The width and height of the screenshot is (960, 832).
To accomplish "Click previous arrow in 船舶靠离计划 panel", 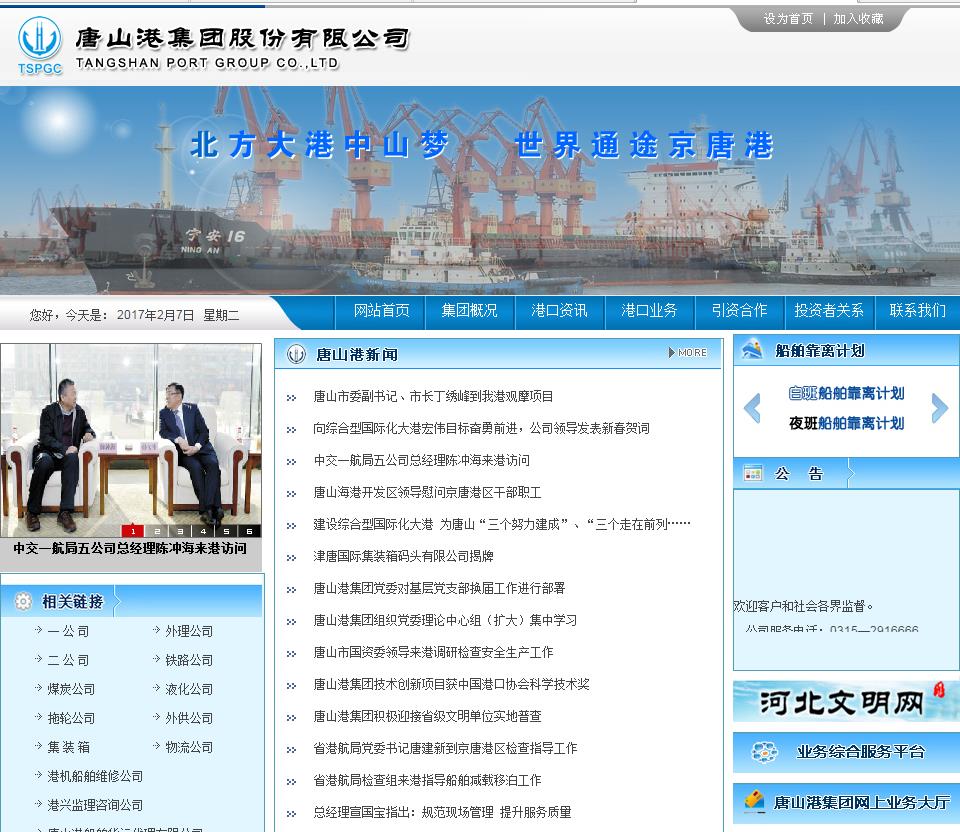I will [752, 408].
